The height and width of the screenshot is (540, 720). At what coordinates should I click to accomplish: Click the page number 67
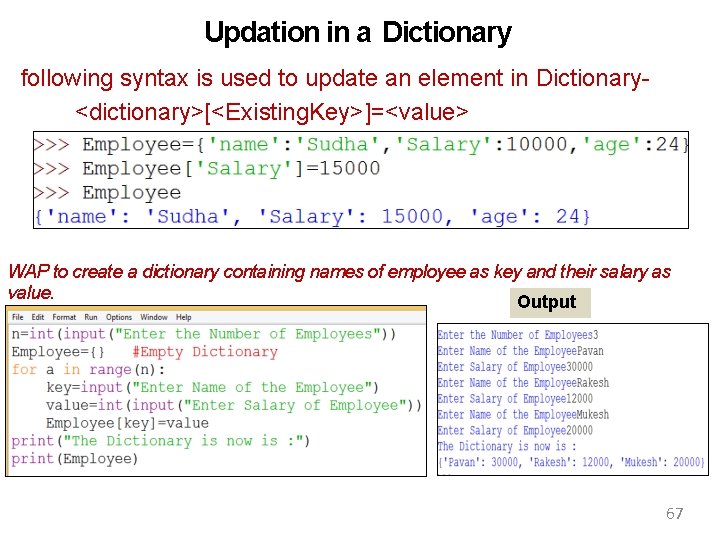pos(675,513)
